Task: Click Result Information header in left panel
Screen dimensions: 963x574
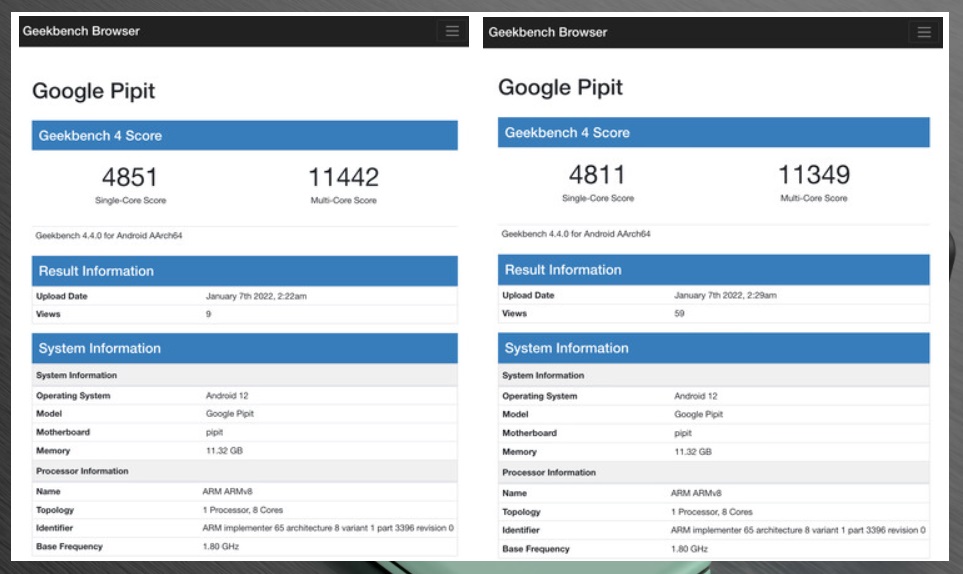Action: pos(244,271)
